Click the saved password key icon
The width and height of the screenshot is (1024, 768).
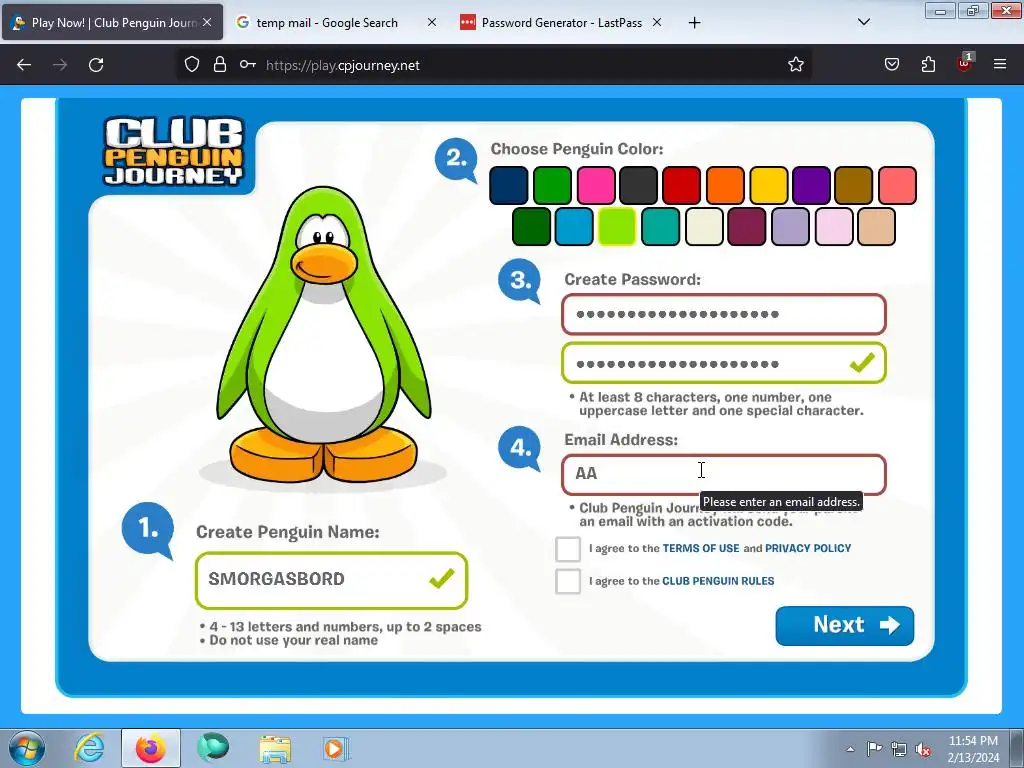(248, 65)
